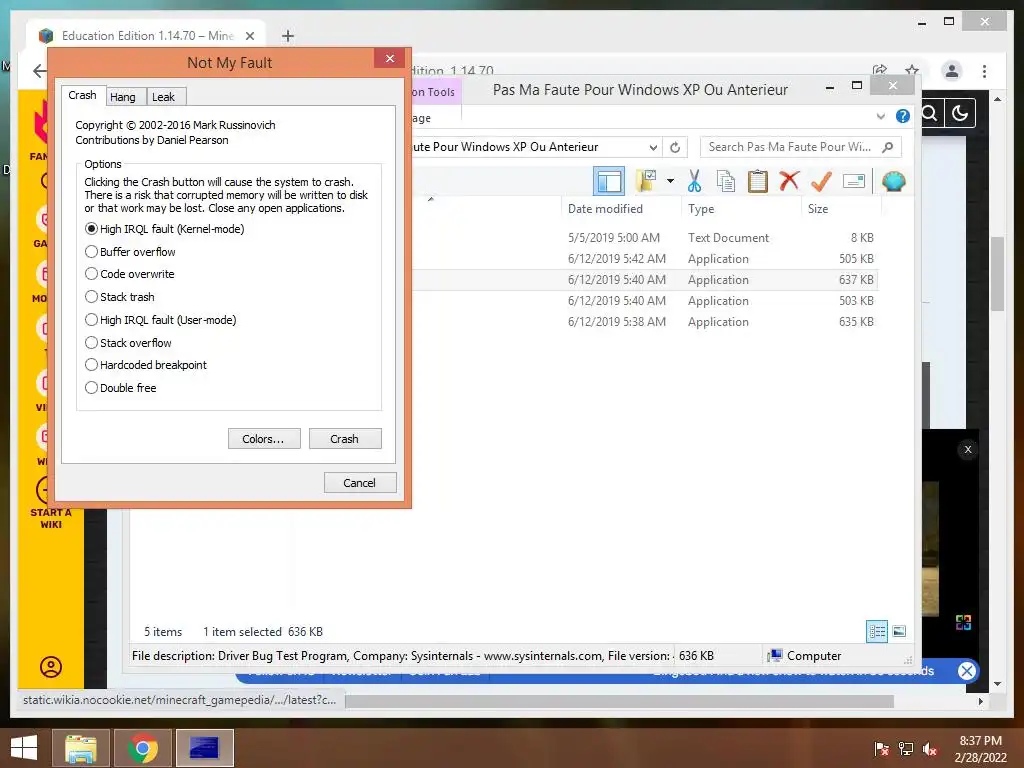This screenshot has width=1024, height=768.
Task: Click the muted volume tray icon
Action: click(930, 749)
